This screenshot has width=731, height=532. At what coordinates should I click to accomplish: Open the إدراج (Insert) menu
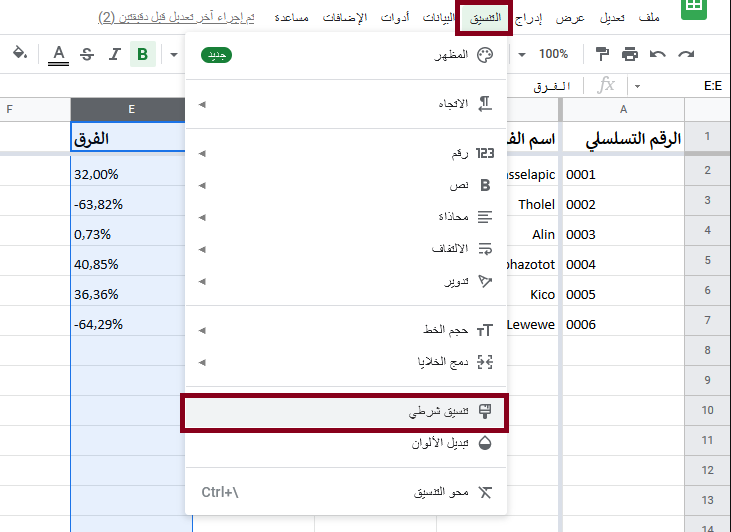click(x=528, y=18)
